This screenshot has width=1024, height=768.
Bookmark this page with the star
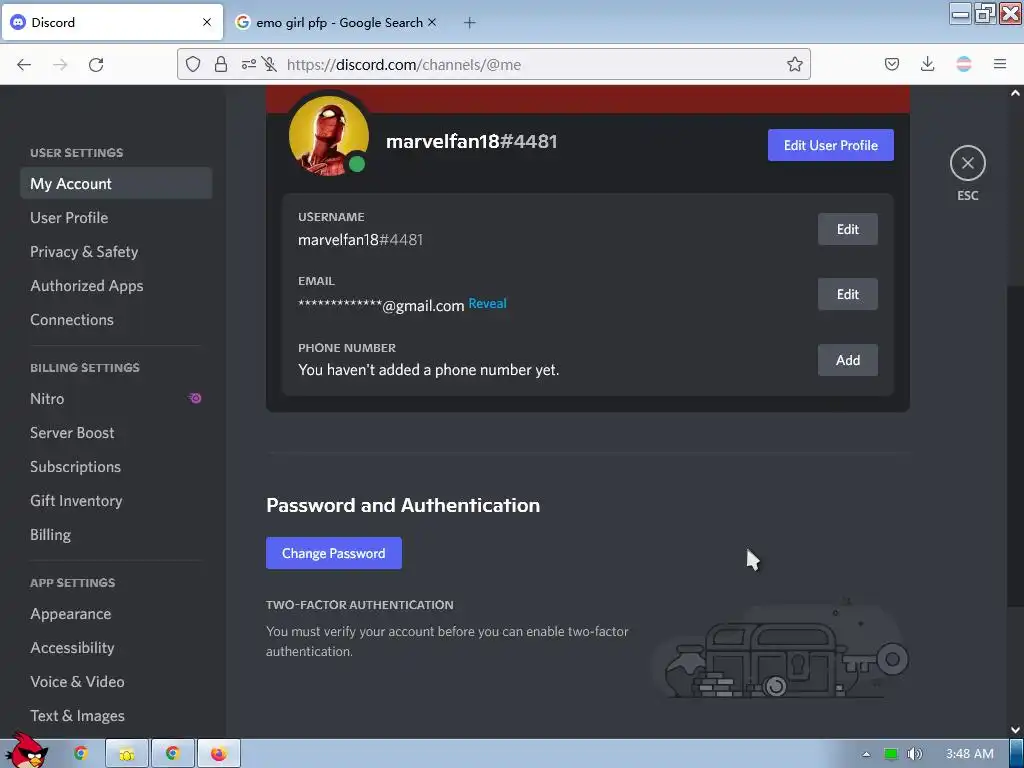point(795,64)
